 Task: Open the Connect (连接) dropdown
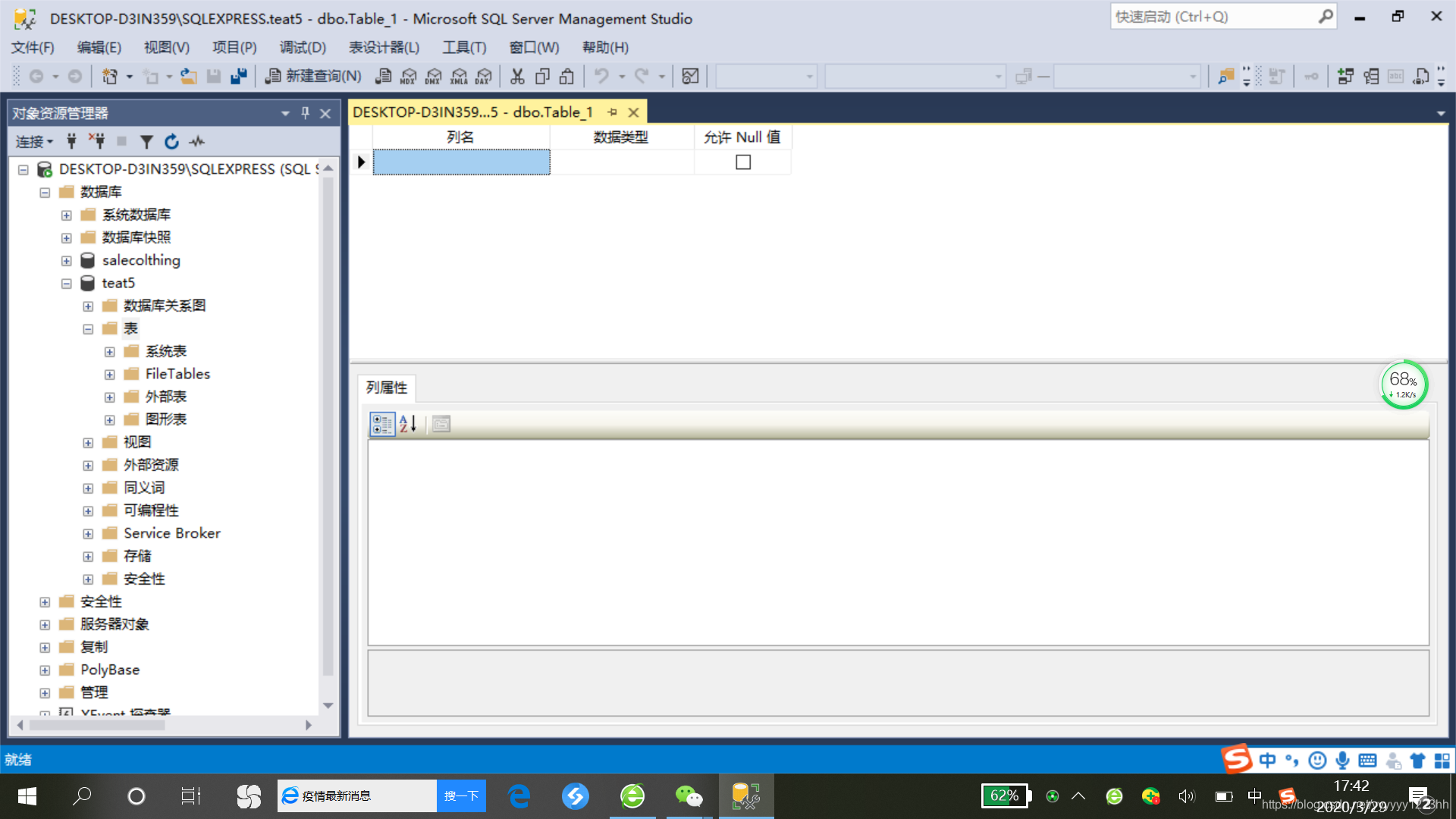pyautogui.click(x=34, y=142)
